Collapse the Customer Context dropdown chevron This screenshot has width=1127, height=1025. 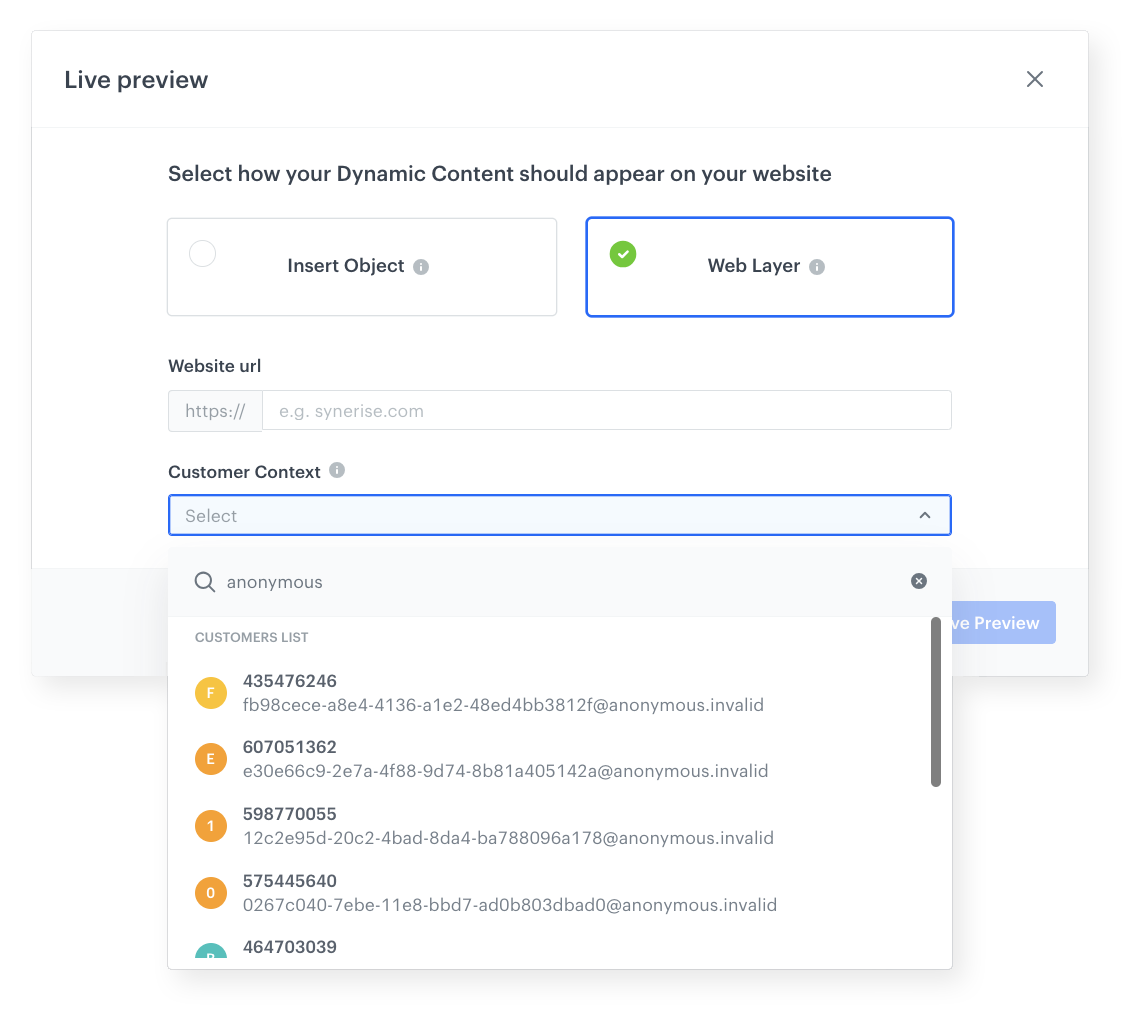925,515
